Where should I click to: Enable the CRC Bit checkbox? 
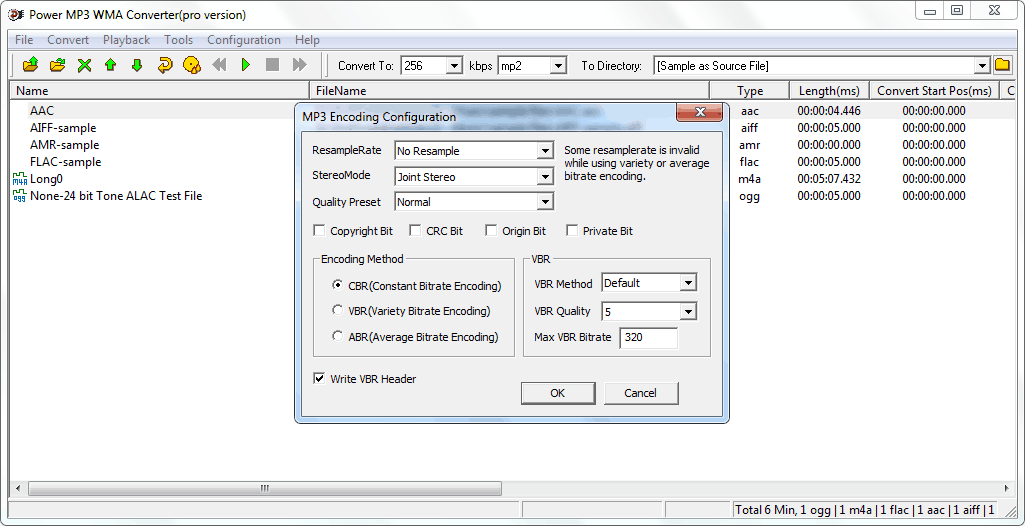415,231
